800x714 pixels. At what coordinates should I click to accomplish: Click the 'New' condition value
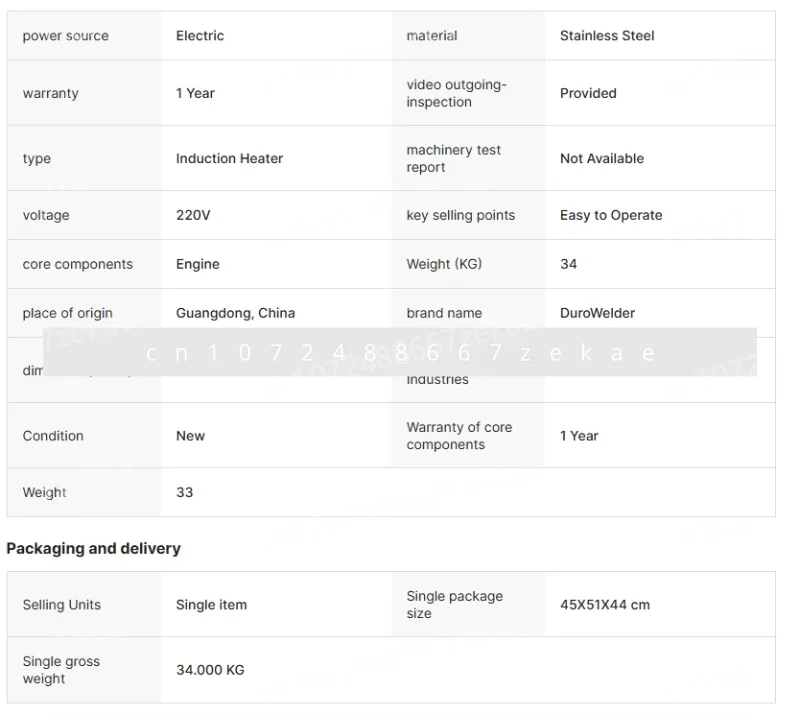click(190, 436)
